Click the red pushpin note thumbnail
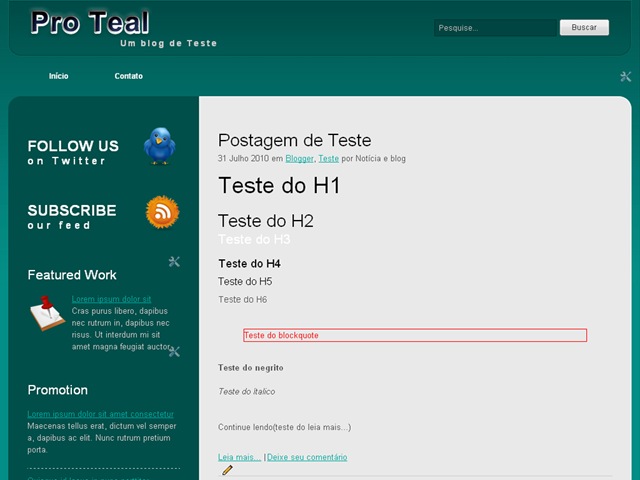This screenshot has height=480, width=640. [x=47, y=313]
